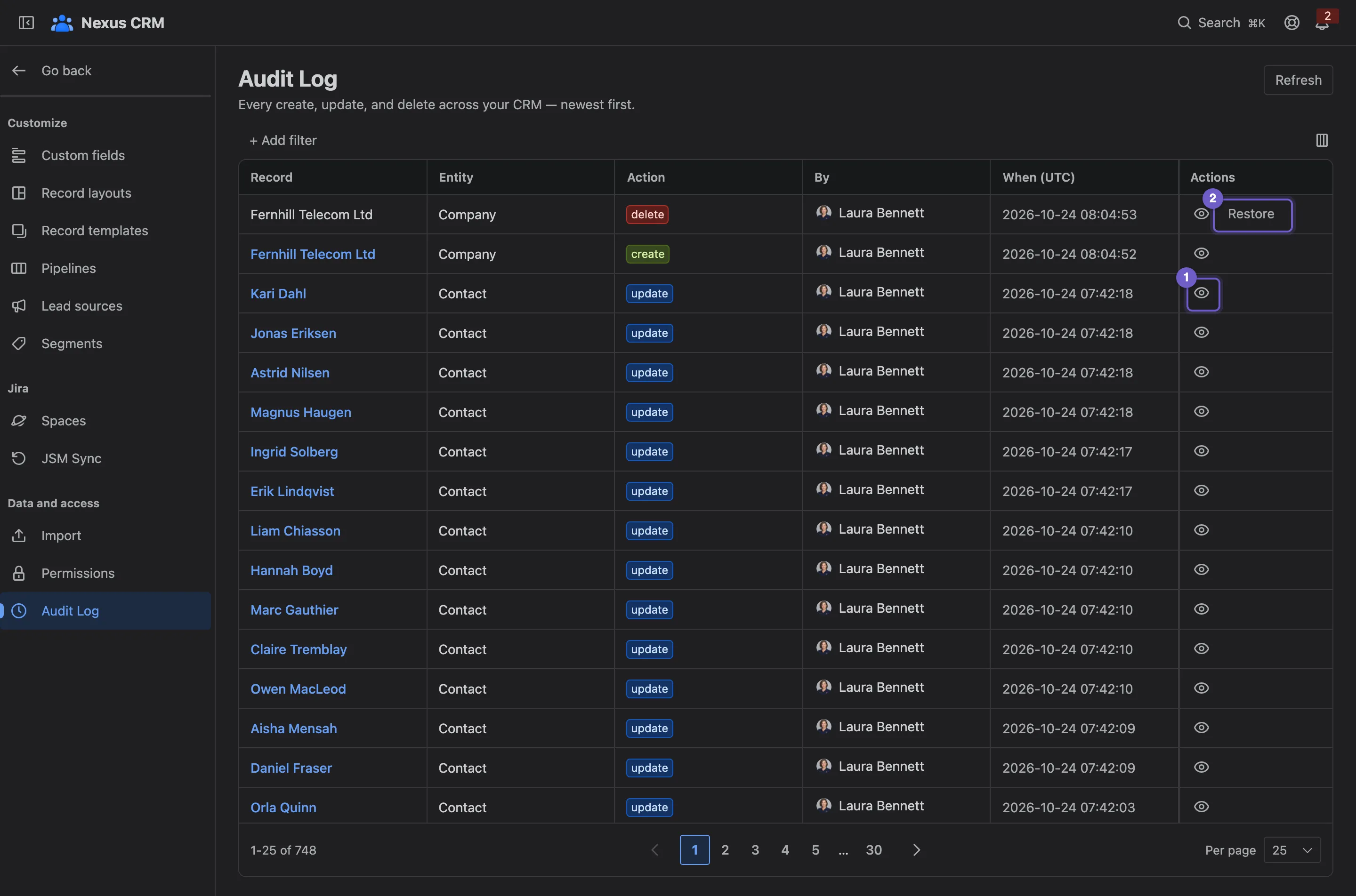The width and height of the screenshot is (1356, 896).
Task: Open the Owen MacLeod record link
Action: (x=298, y=689)
